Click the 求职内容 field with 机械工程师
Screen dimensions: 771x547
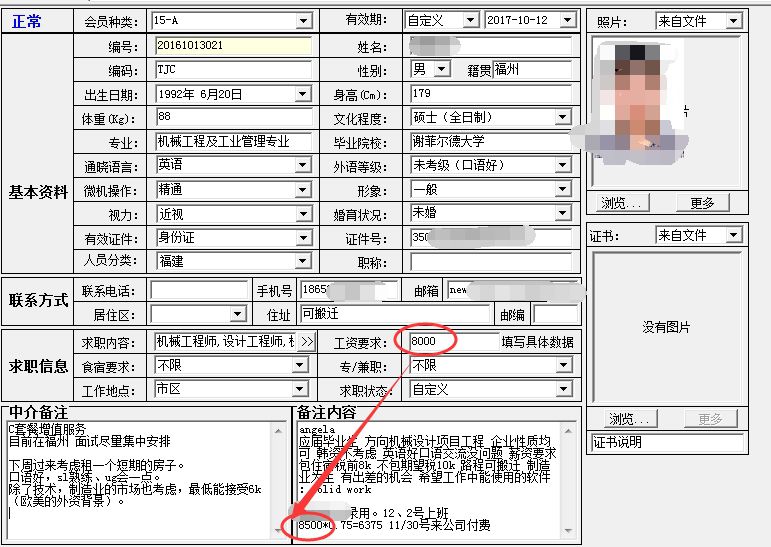tap(225, 341)
